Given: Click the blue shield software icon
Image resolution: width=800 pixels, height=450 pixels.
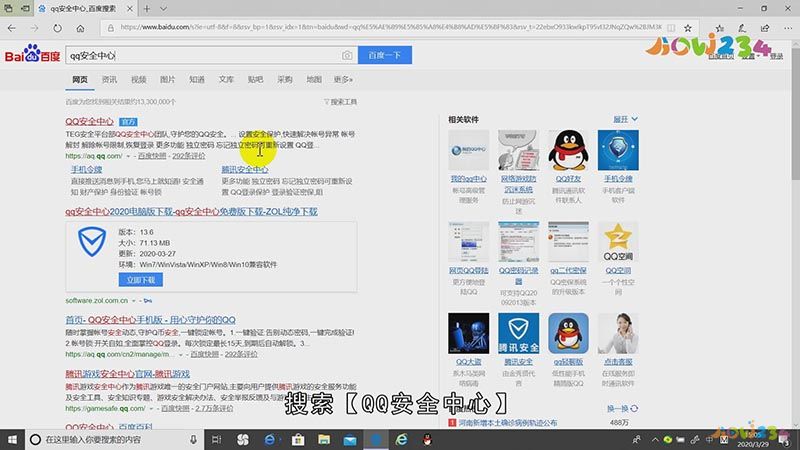Looking at the screenshot, I should [92, 242].
